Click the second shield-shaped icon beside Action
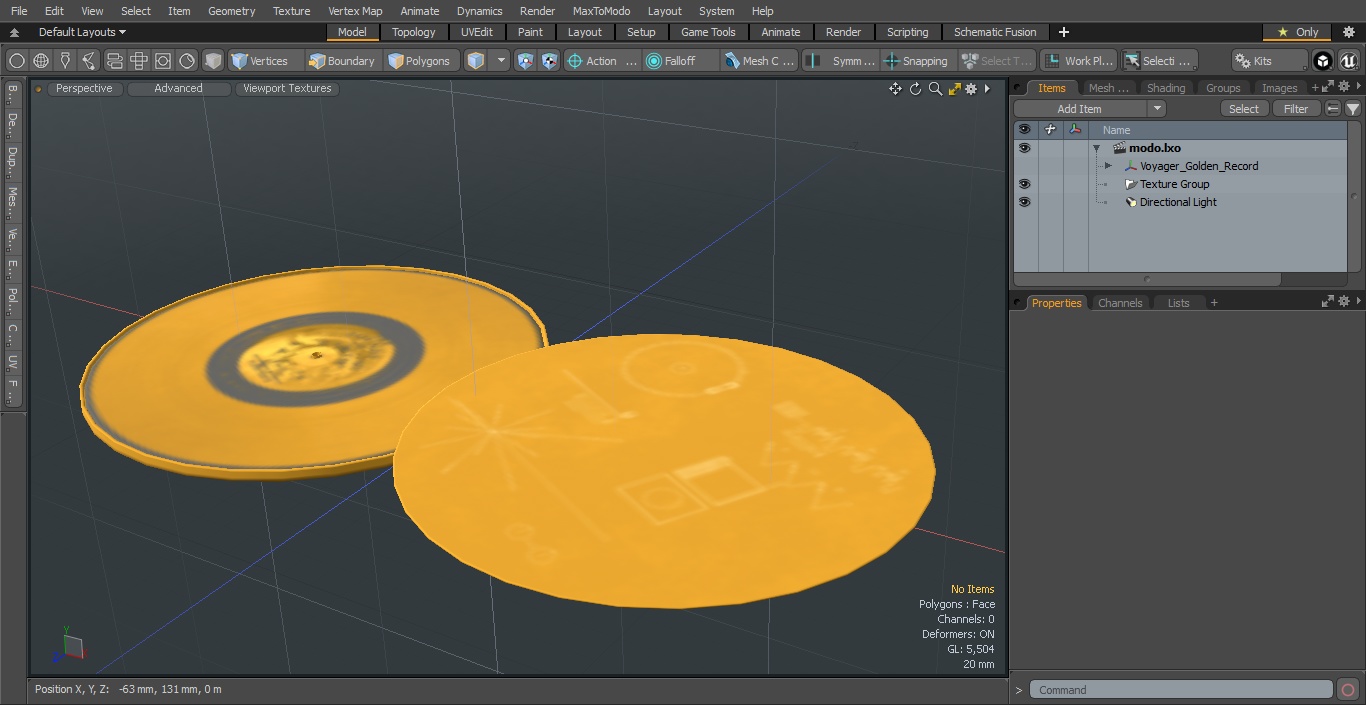The width and height of the screenshot is (1366, 705). 549,61
